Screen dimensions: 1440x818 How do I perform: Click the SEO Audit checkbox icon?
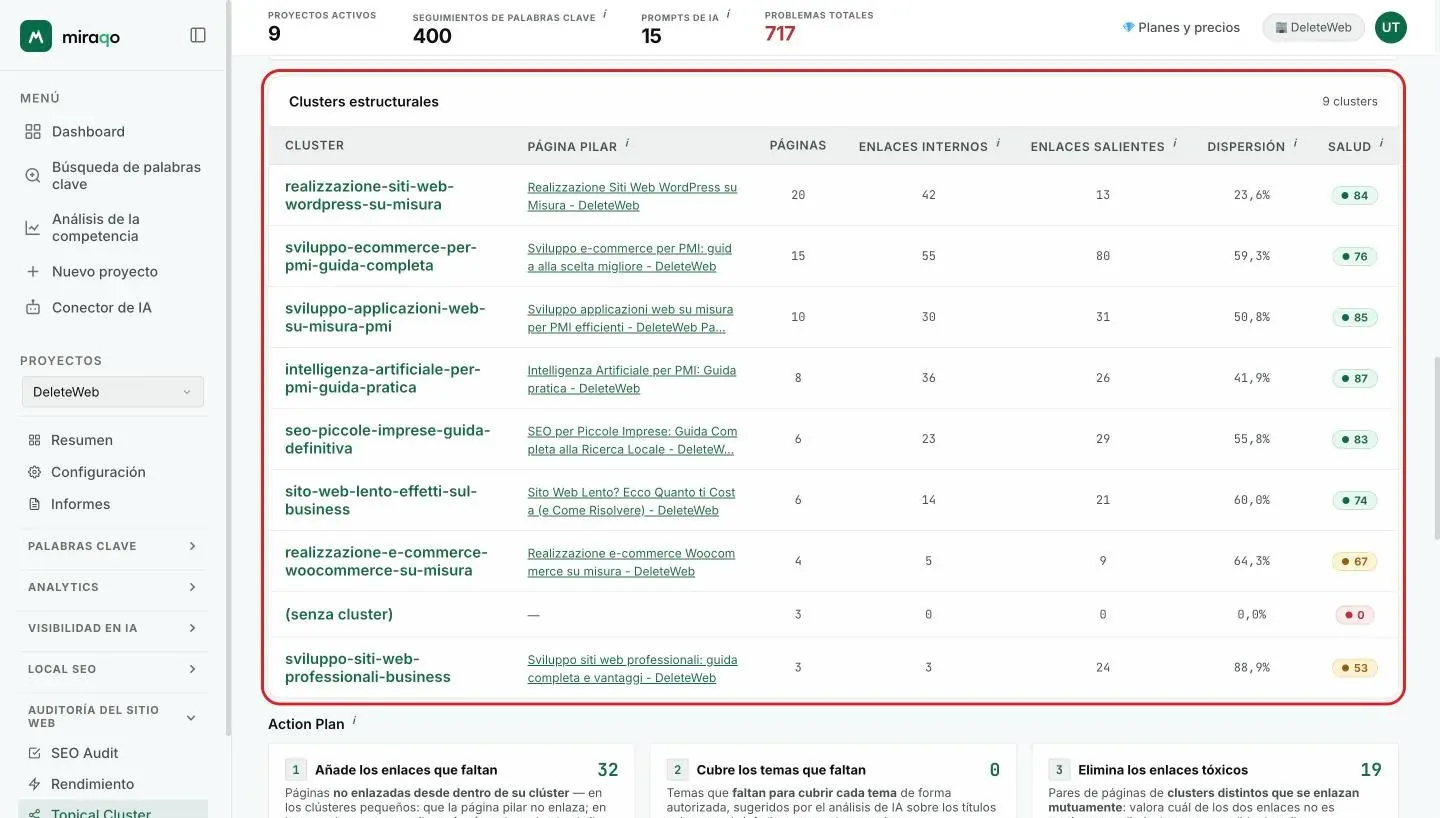[35, 753]
